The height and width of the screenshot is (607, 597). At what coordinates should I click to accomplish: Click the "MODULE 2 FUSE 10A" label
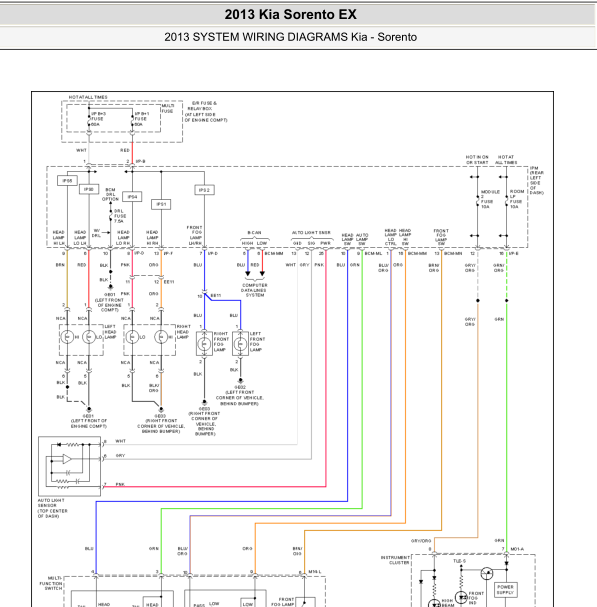point(490,199)
